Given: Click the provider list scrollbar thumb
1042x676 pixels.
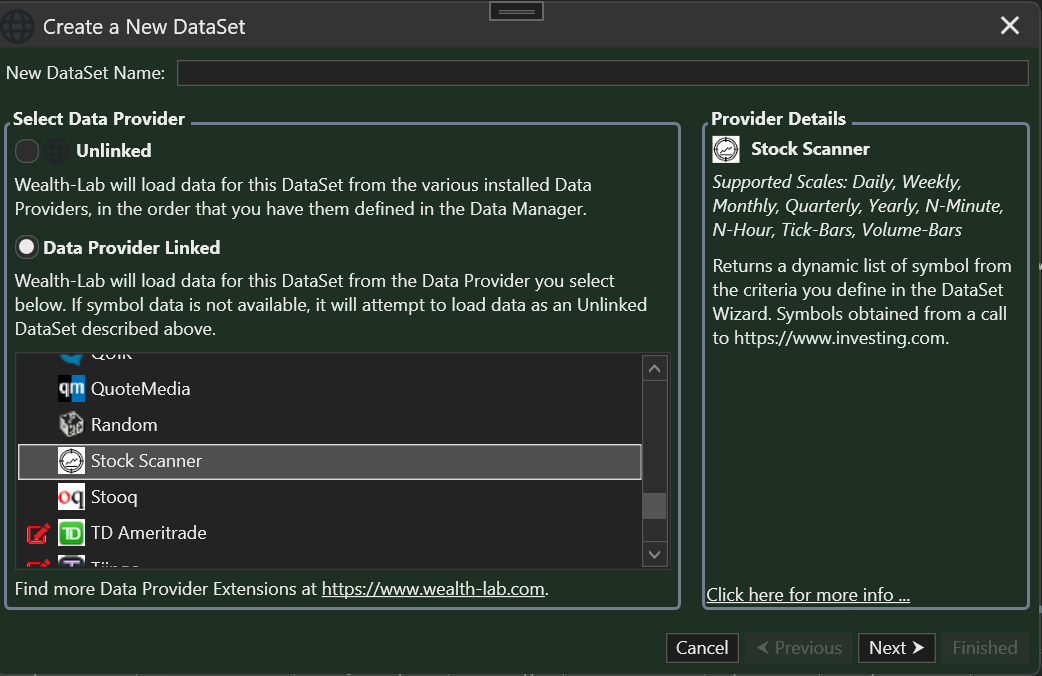Looking at the screenshot, I should 654,505.
